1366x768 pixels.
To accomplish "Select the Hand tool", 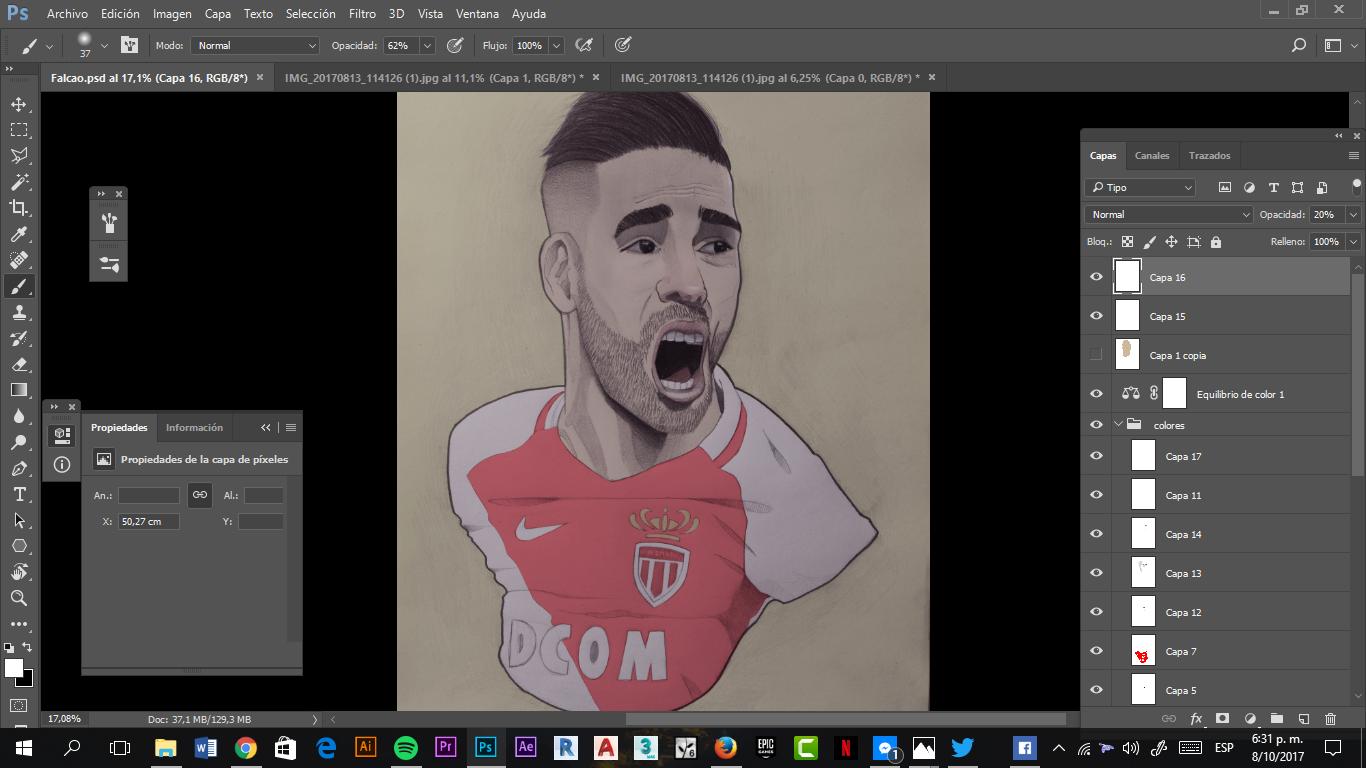I will point(18,572).
